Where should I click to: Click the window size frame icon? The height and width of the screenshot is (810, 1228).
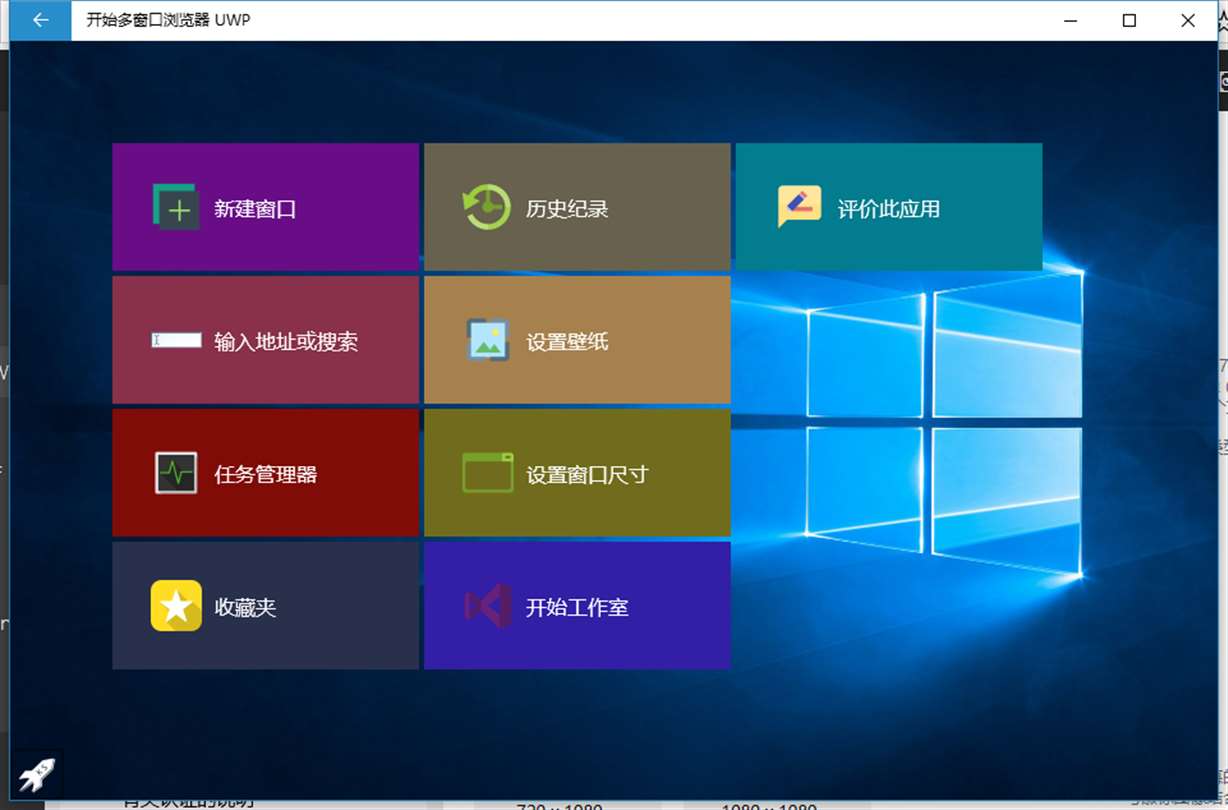click(488, 473)
